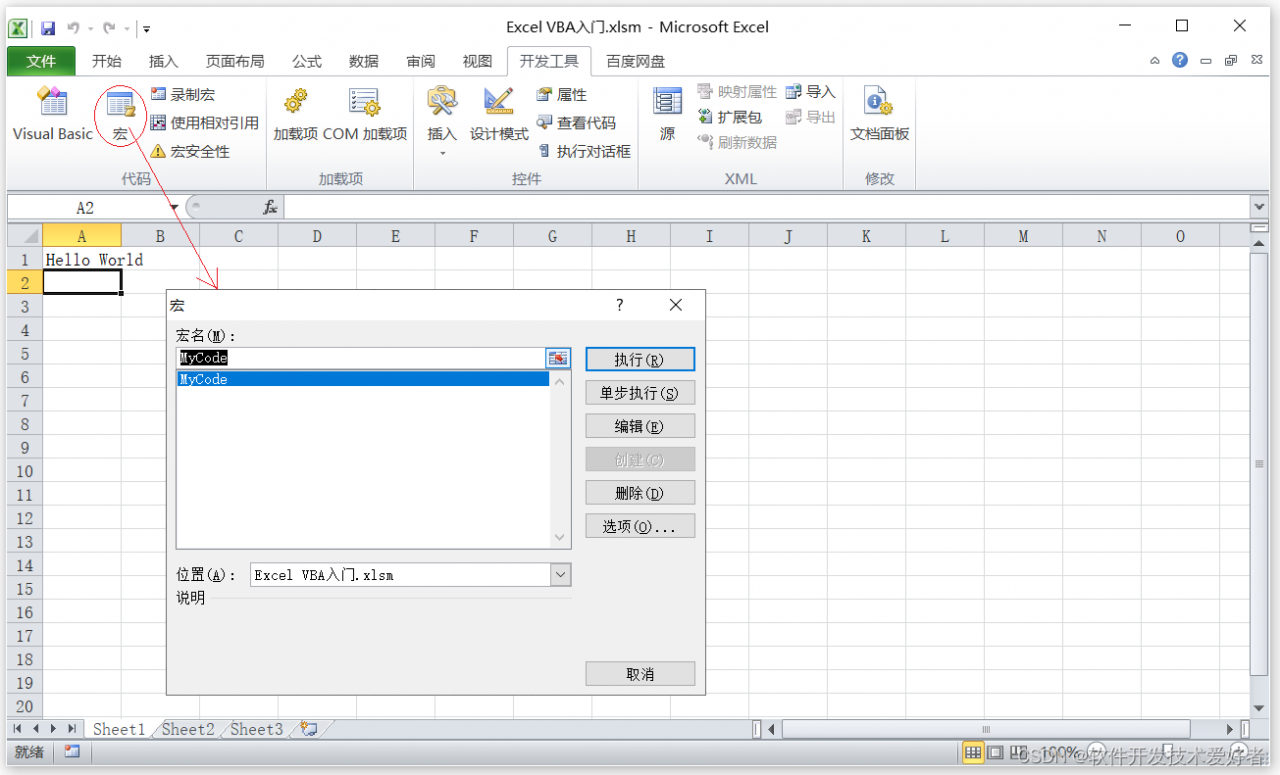1280x775 pixels.
Task: Click status bar macro record icon
Action: point(71,751)
